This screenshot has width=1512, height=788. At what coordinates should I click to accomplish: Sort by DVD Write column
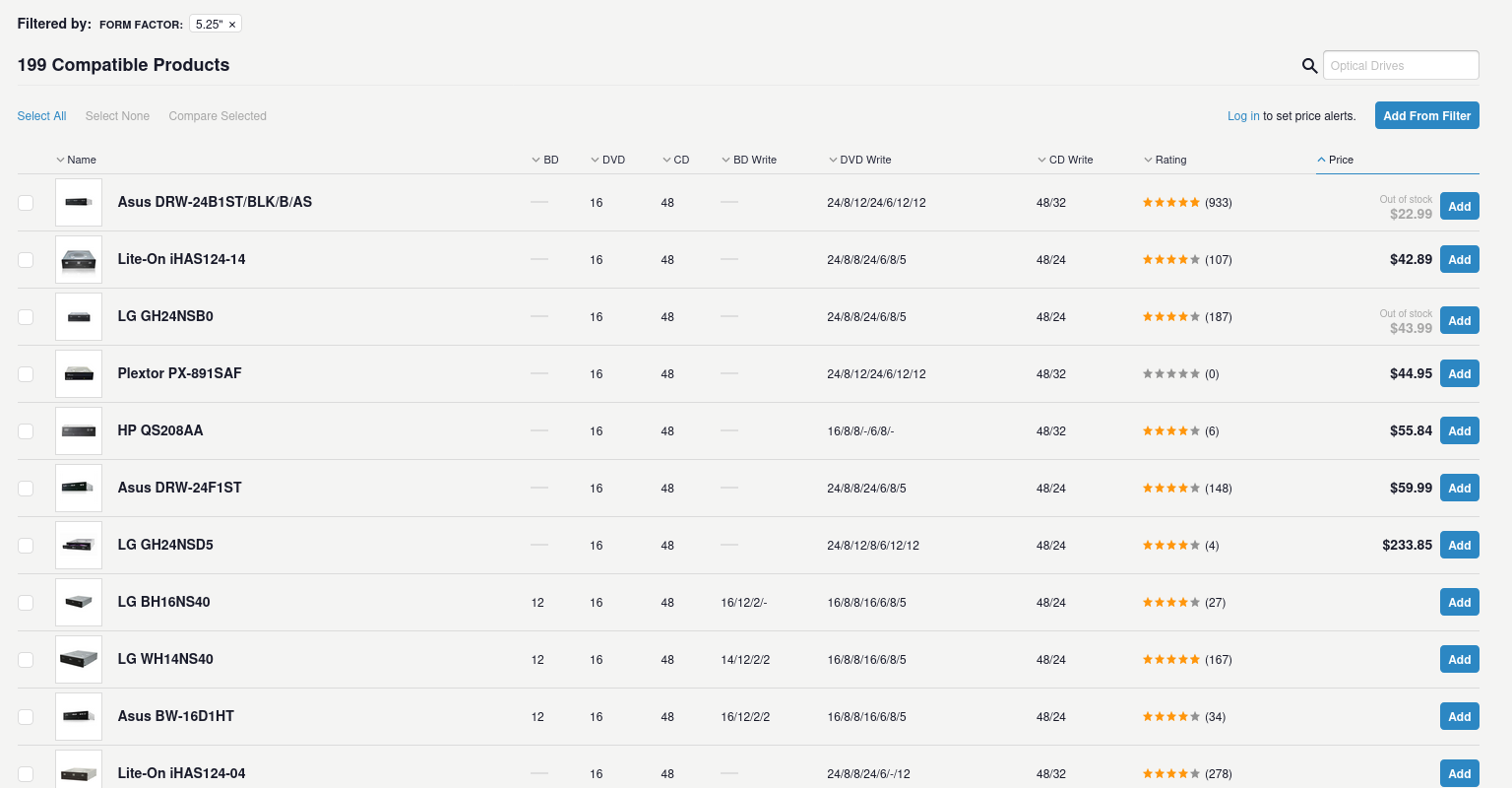tap(859, 160)
